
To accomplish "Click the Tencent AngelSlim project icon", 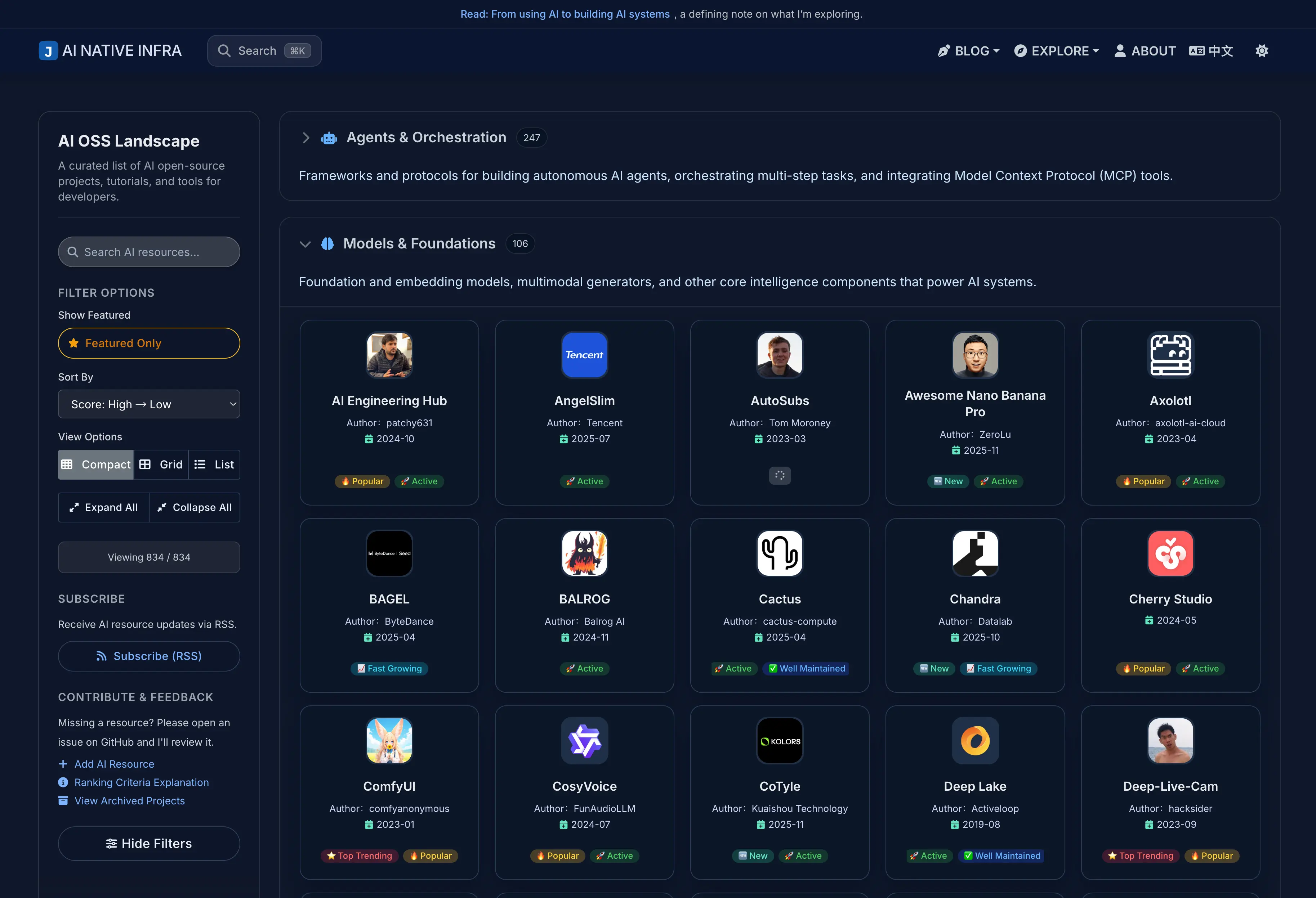I will (x=584, y=355).
